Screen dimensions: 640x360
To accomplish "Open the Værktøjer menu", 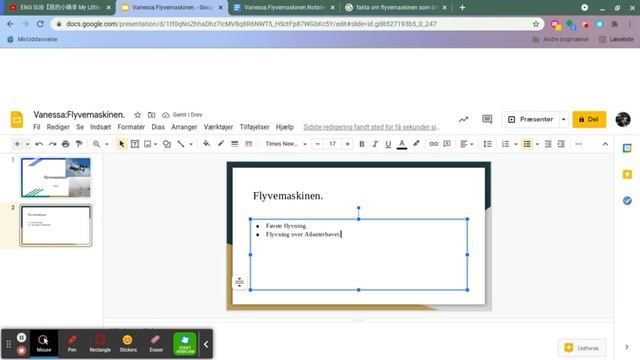I will (x=218, y=127).
